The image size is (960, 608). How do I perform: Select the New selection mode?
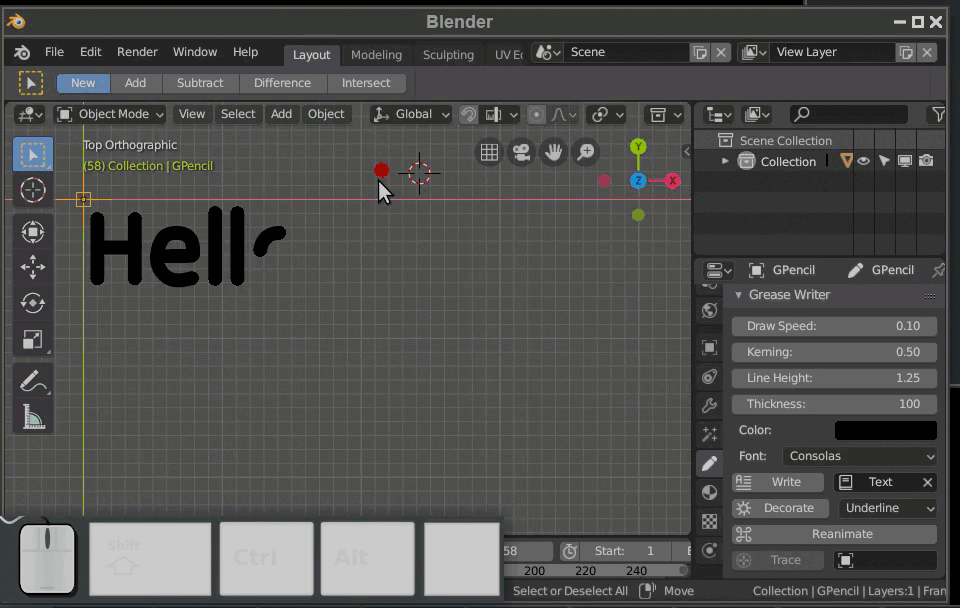(x=83, y=83)
